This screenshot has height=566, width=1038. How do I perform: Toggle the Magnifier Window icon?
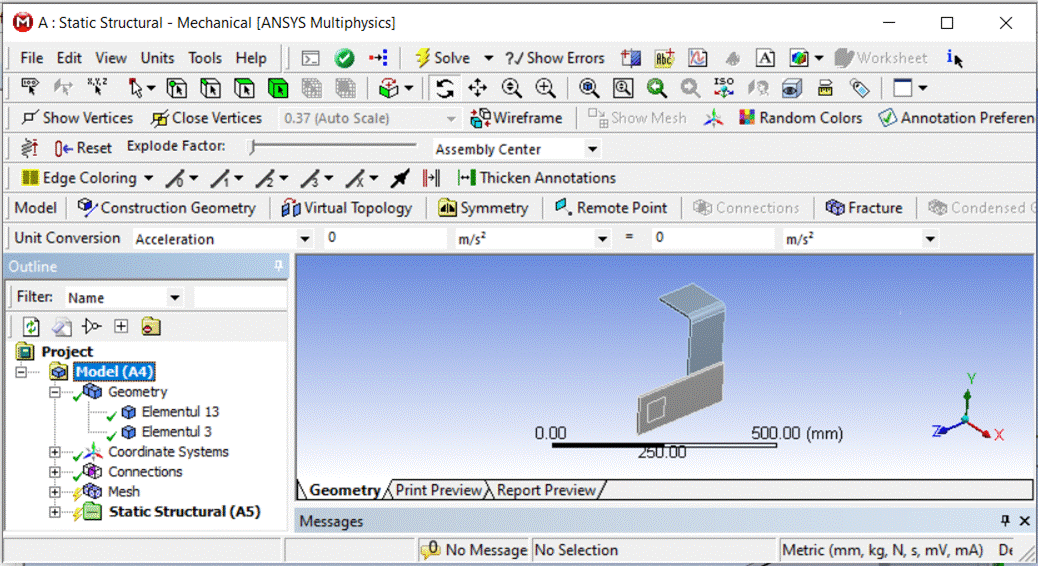coord(623,87)
